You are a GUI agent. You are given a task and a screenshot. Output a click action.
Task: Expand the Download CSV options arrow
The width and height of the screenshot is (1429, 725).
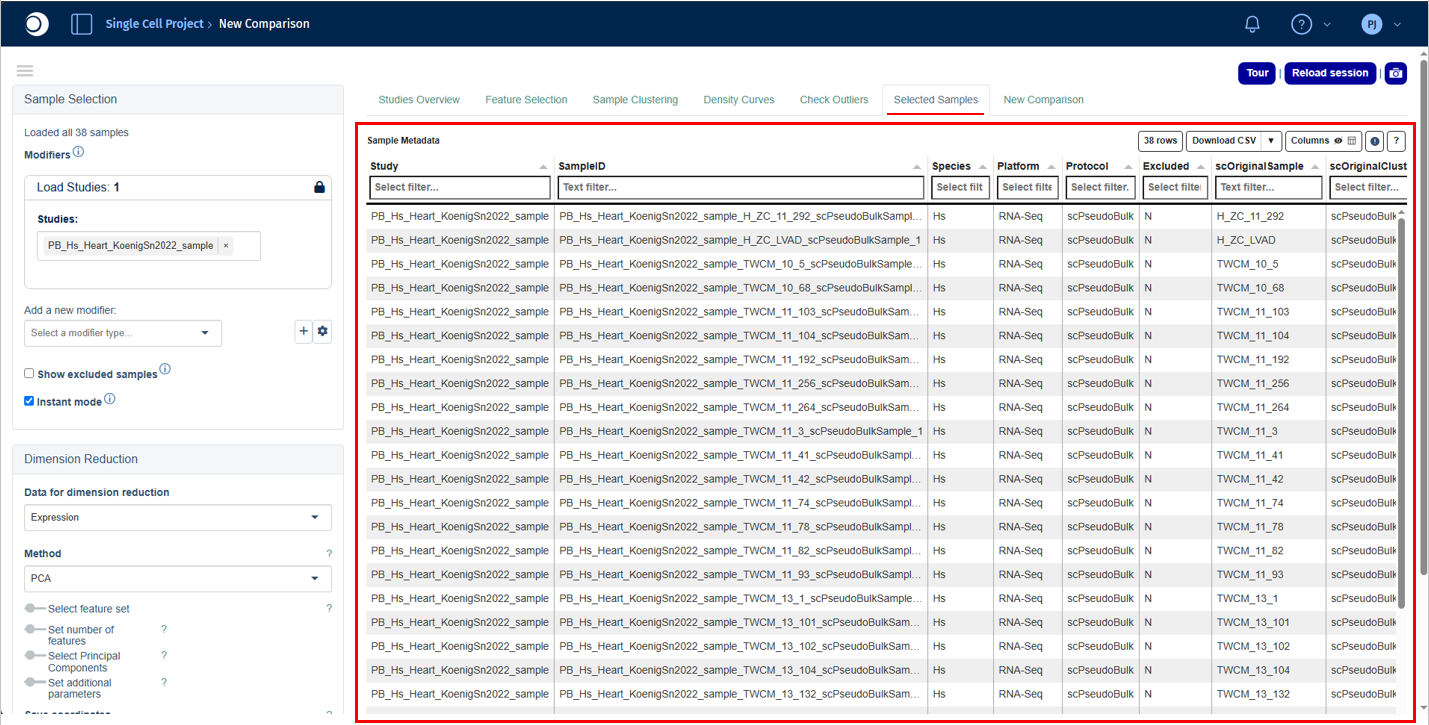tap(1271, 141)
